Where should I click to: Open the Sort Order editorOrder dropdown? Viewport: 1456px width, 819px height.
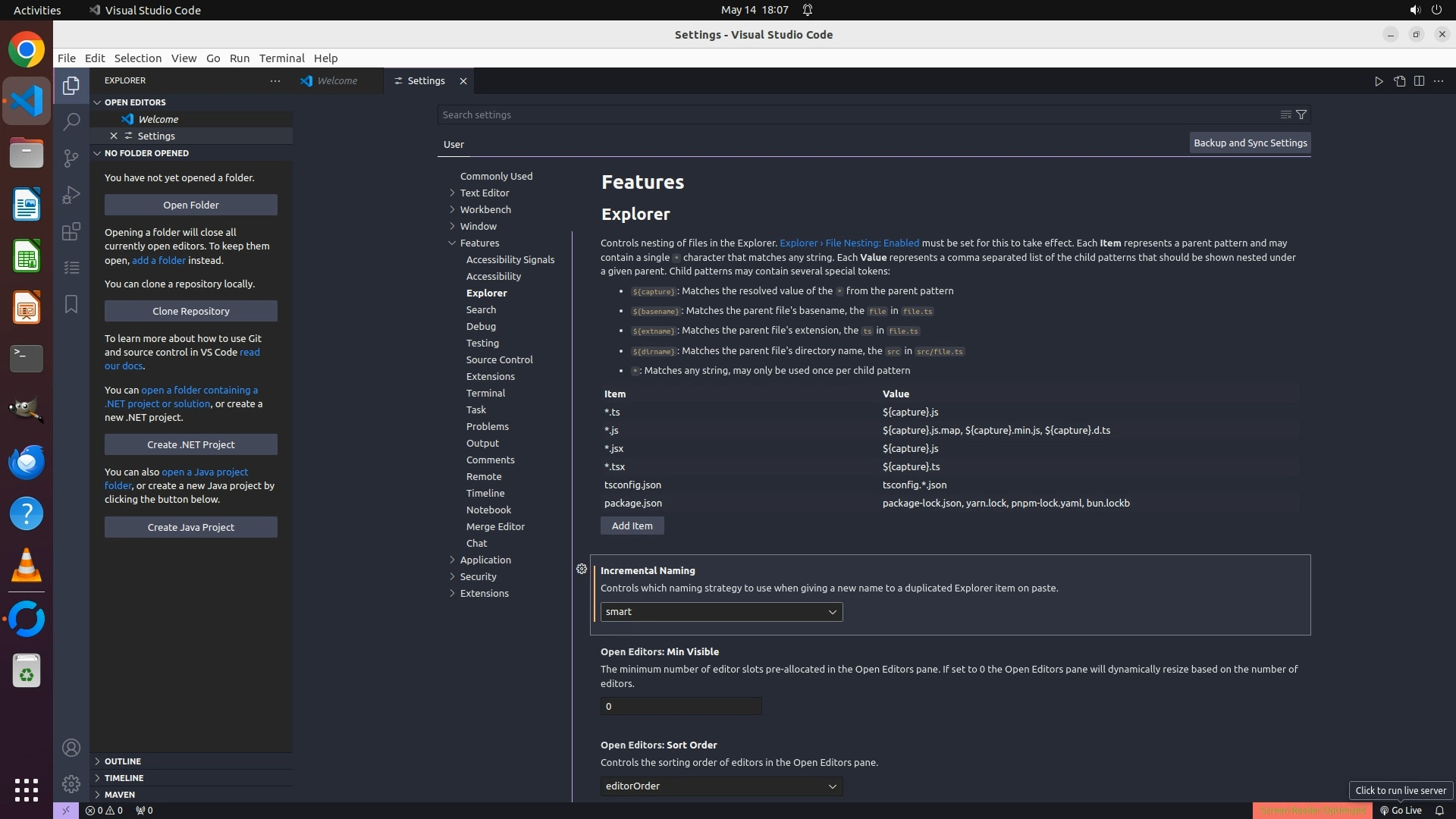click(720, 786)
